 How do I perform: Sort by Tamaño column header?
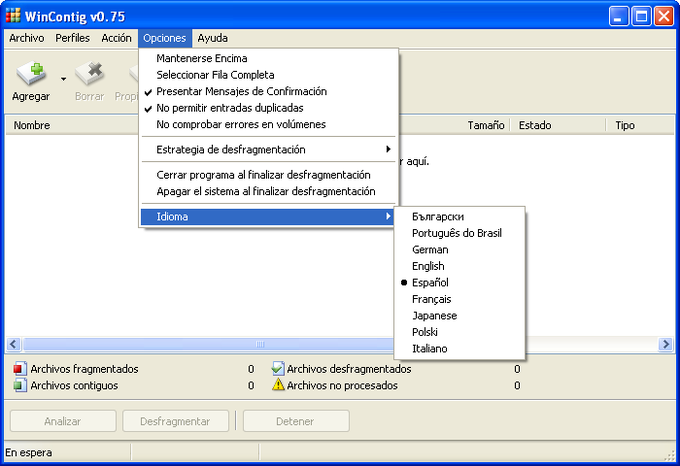(x=453, y=125)
